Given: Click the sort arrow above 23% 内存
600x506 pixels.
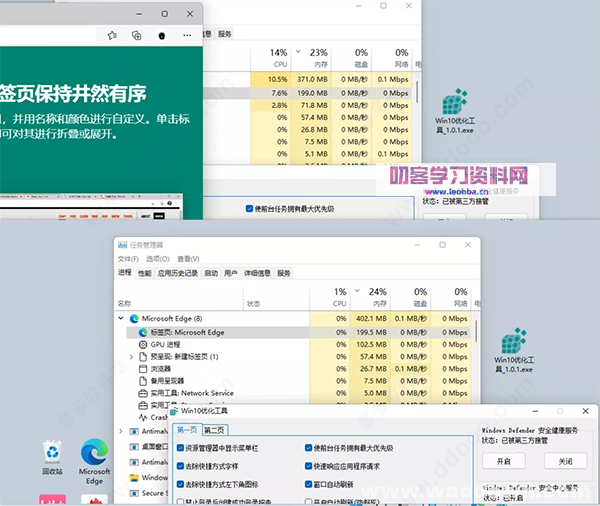Looking at the screenshot, I should pos(298,52).
